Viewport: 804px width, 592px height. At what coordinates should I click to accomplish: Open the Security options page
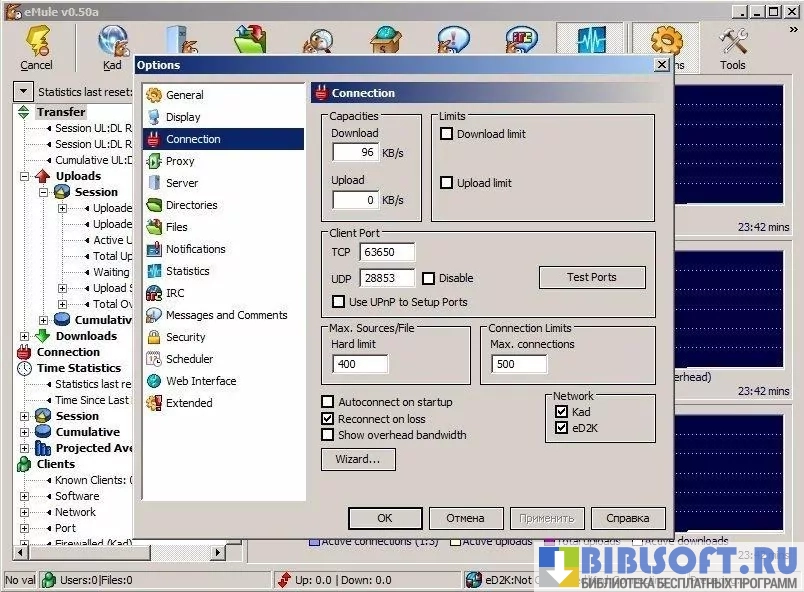(x=185, y=337)
